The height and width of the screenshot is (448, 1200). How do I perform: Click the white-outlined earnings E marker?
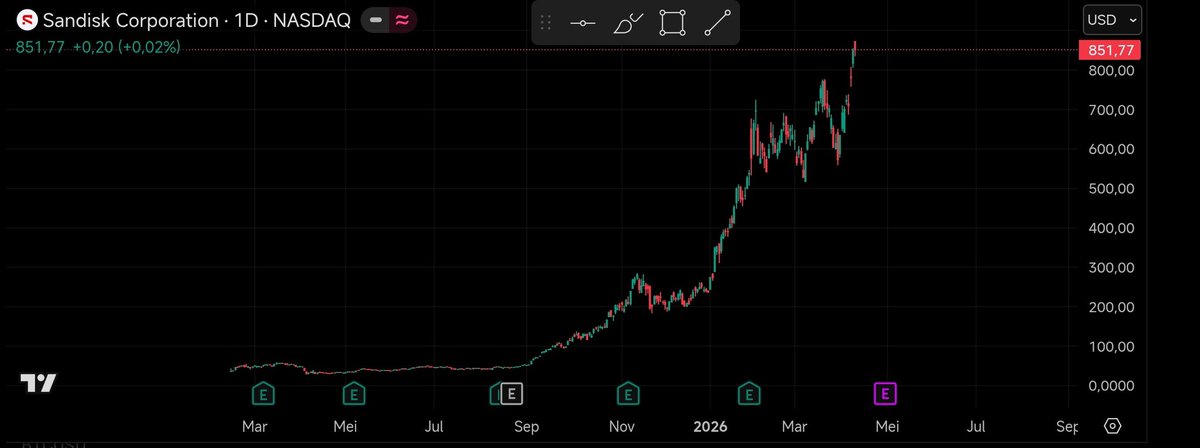point(512,393)
